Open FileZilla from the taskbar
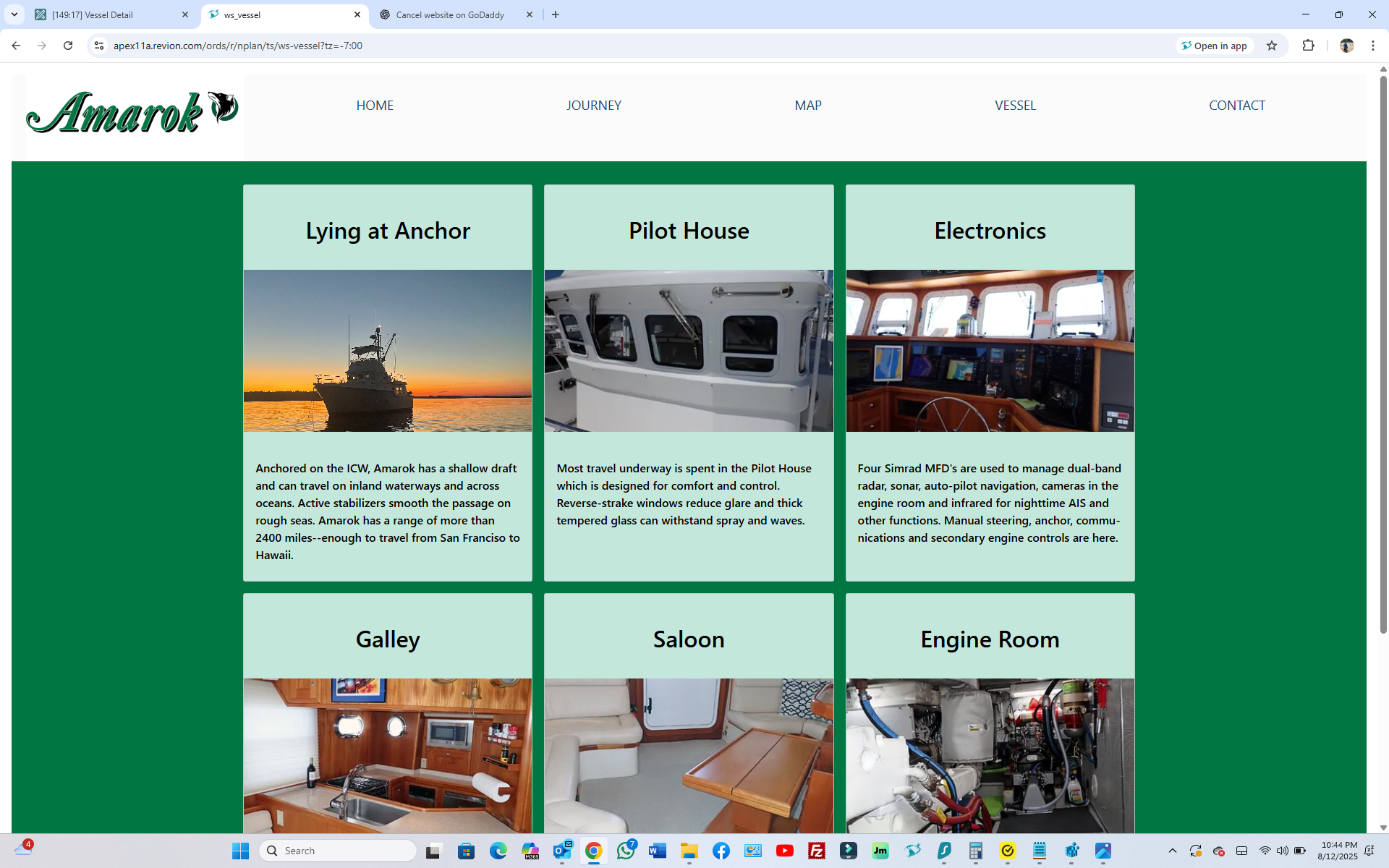 click(816, 851)
